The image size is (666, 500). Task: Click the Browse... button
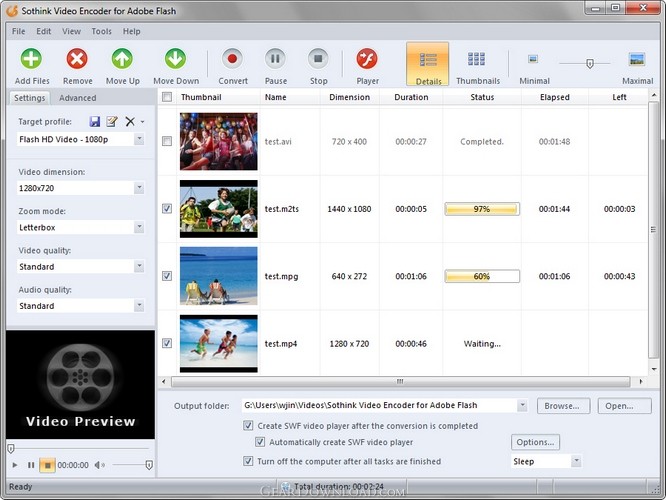pyautogui.click(x=563, y=406)
